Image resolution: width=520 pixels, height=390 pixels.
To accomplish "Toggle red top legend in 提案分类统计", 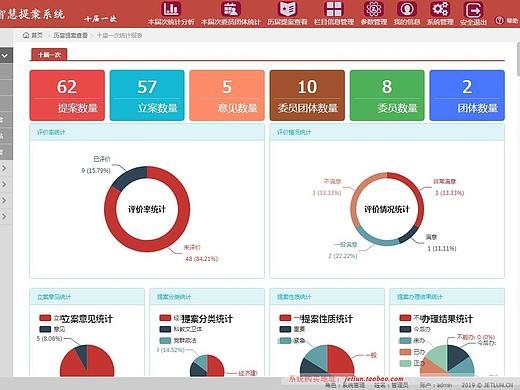I will coord(165,318).
